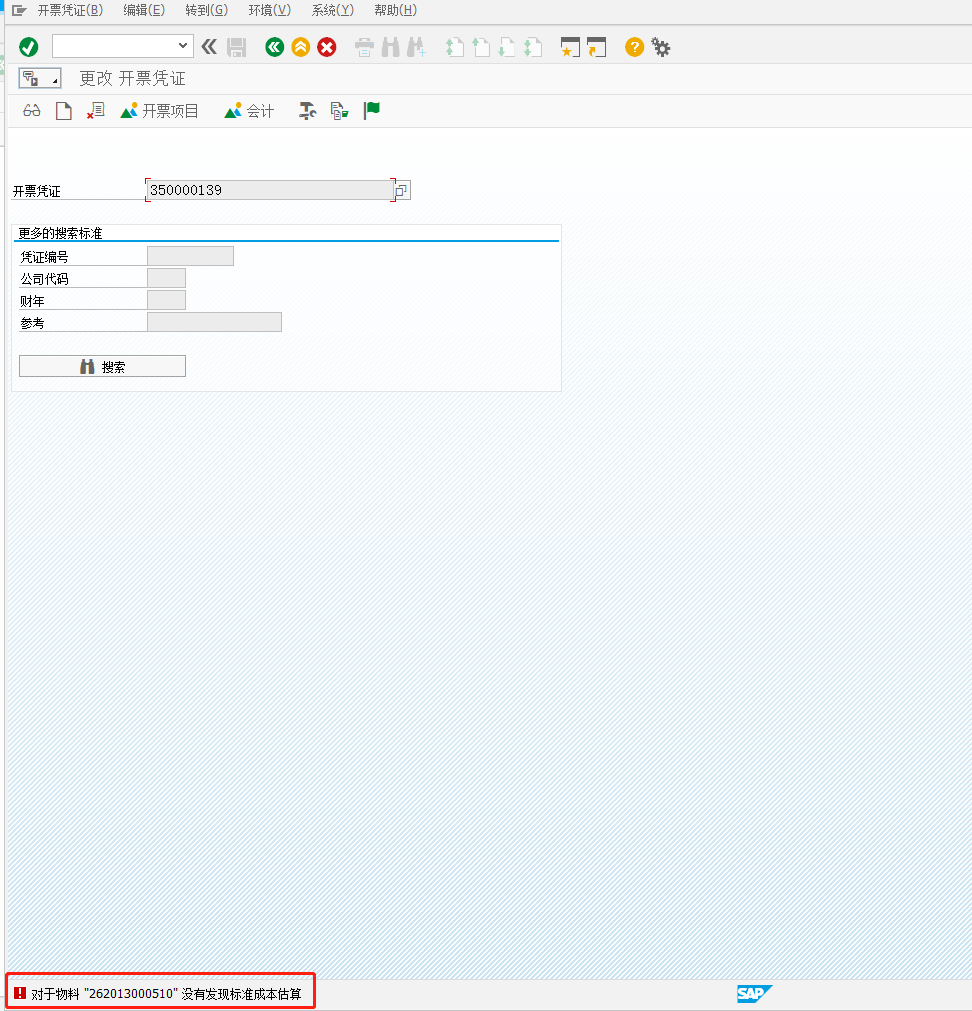Click the output faucet icon
The height and width of the screenshot is (1011, 972).
(307, 111)
